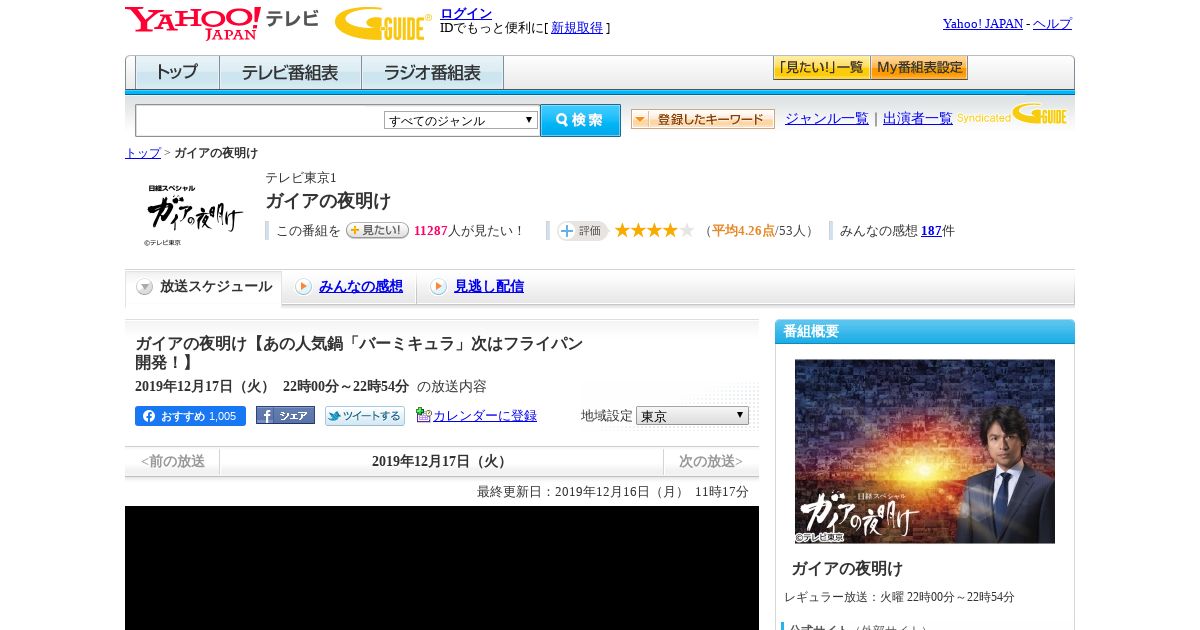1200x630 pixels.
Task: Open the ラジオ番組表 tab
Action: coord(432,73)
